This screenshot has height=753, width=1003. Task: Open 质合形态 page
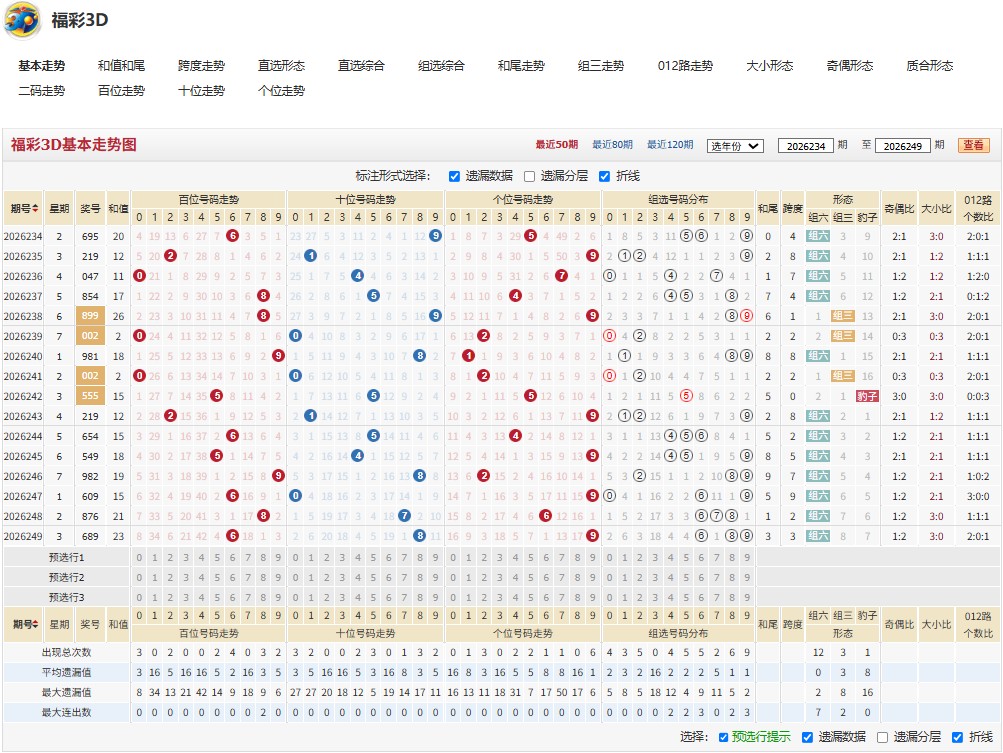(929, 65)
